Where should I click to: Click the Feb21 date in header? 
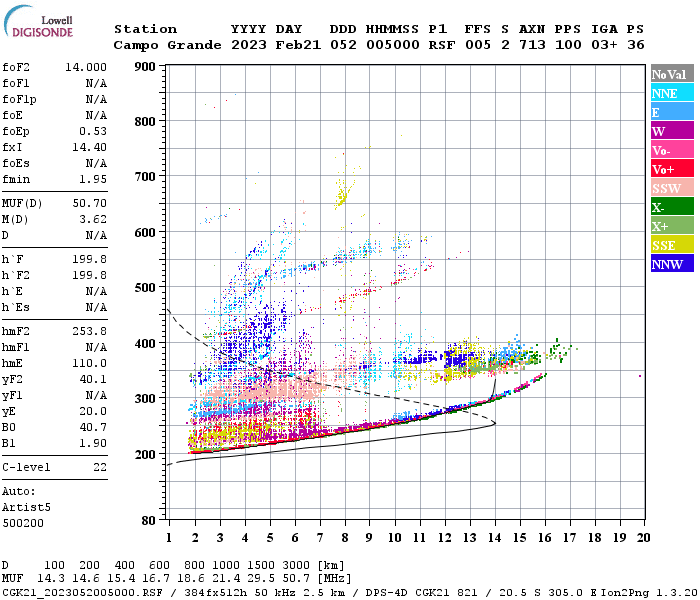tap(298, 45)
